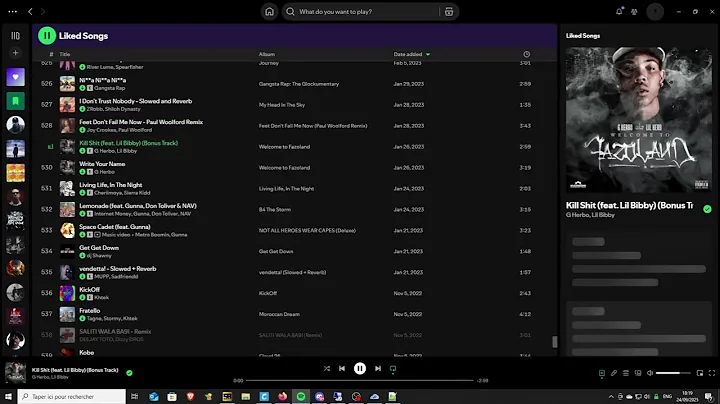Open the three-dots app menu
The image size is (720, 404).
tap(12, 11)
